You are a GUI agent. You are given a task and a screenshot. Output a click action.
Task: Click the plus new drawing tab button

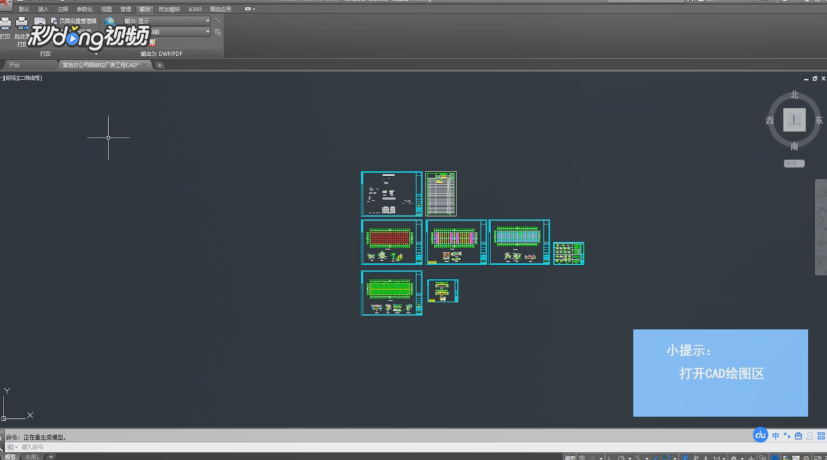(x=159, y=65)
